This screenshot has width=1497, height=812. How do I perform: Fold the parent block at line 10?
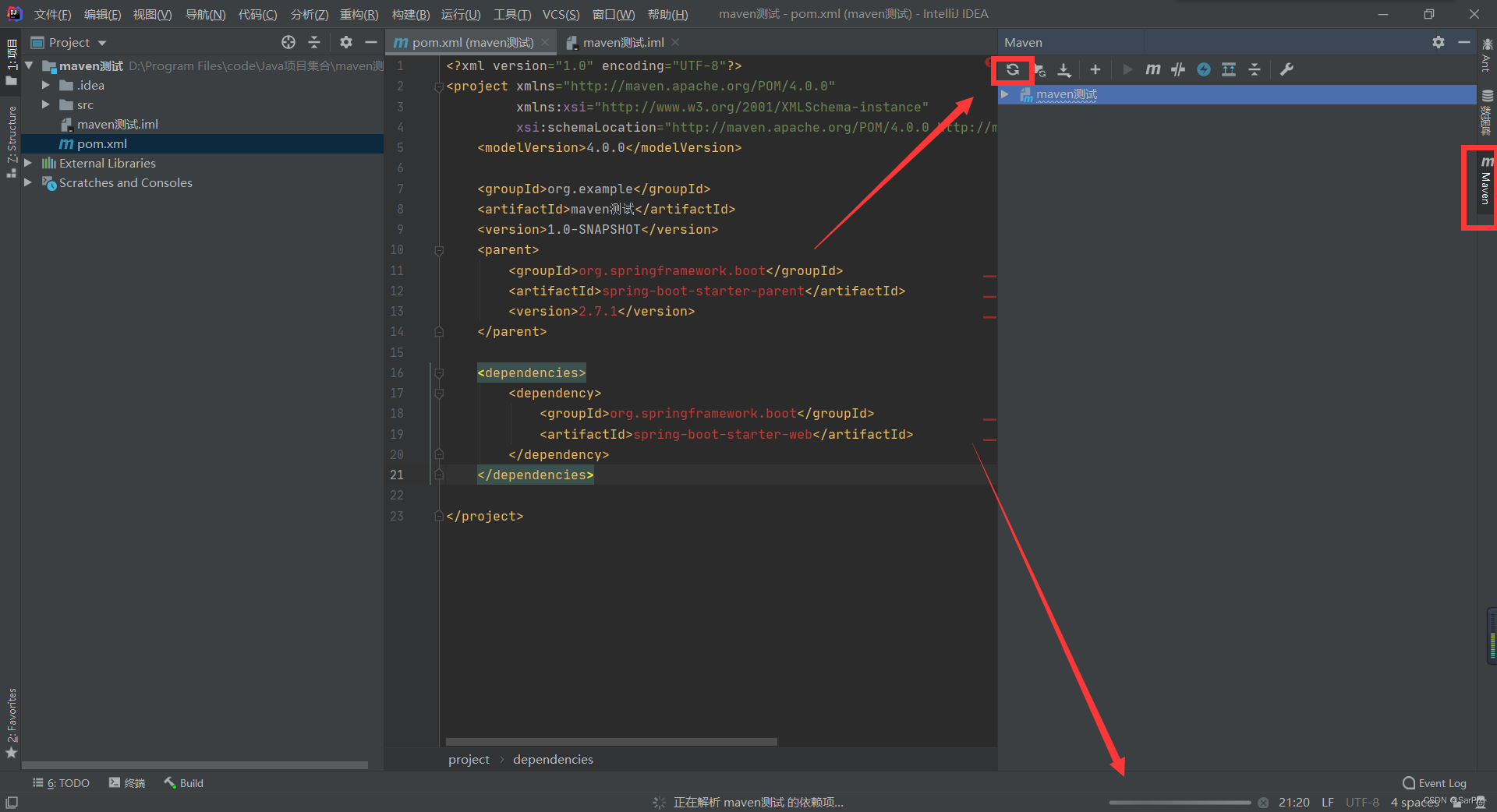(x=439, y=251)
